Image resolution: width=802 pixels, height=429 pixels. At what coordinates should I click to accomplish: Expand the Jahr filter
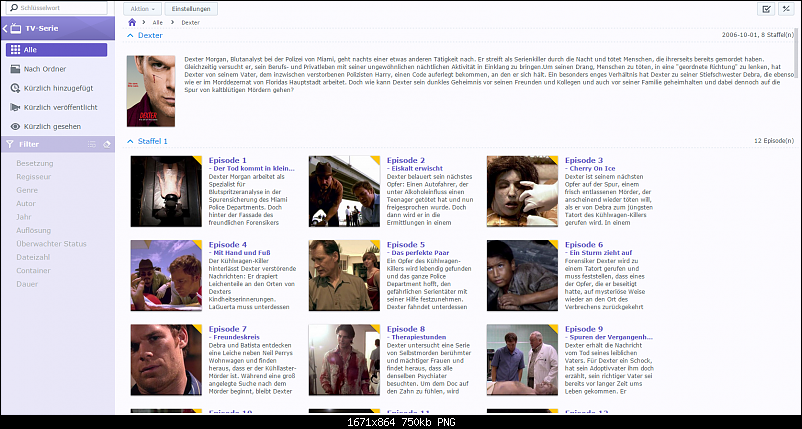pos(24,217)
